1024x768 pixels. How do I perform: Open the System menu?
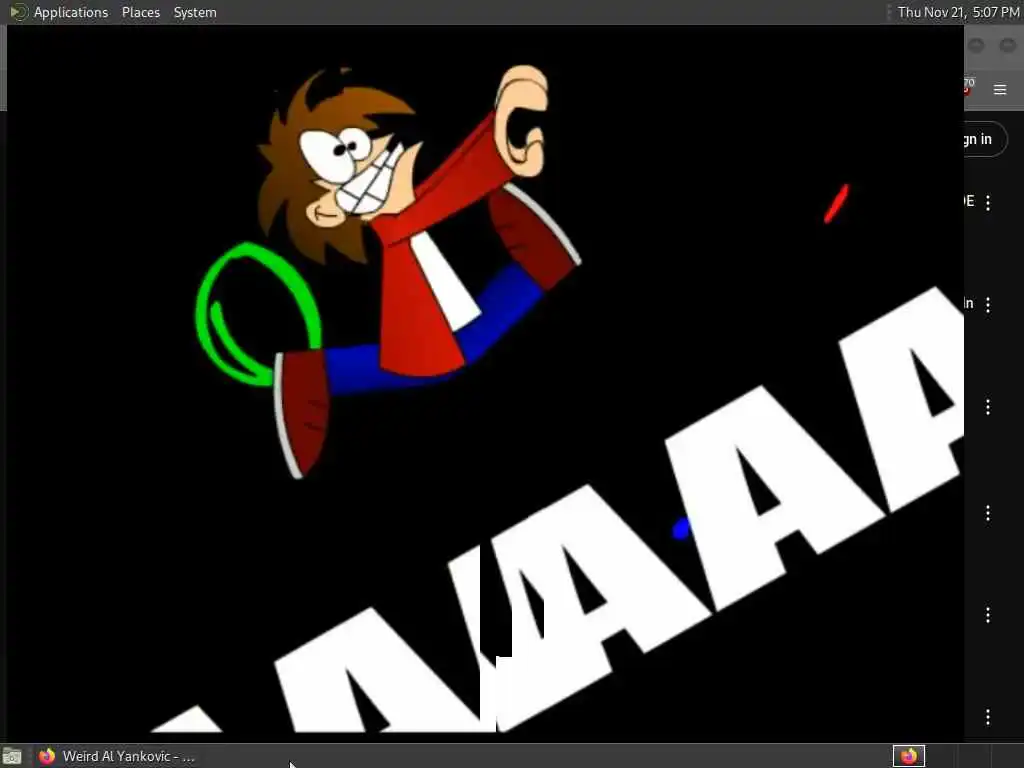coord(195,12)
